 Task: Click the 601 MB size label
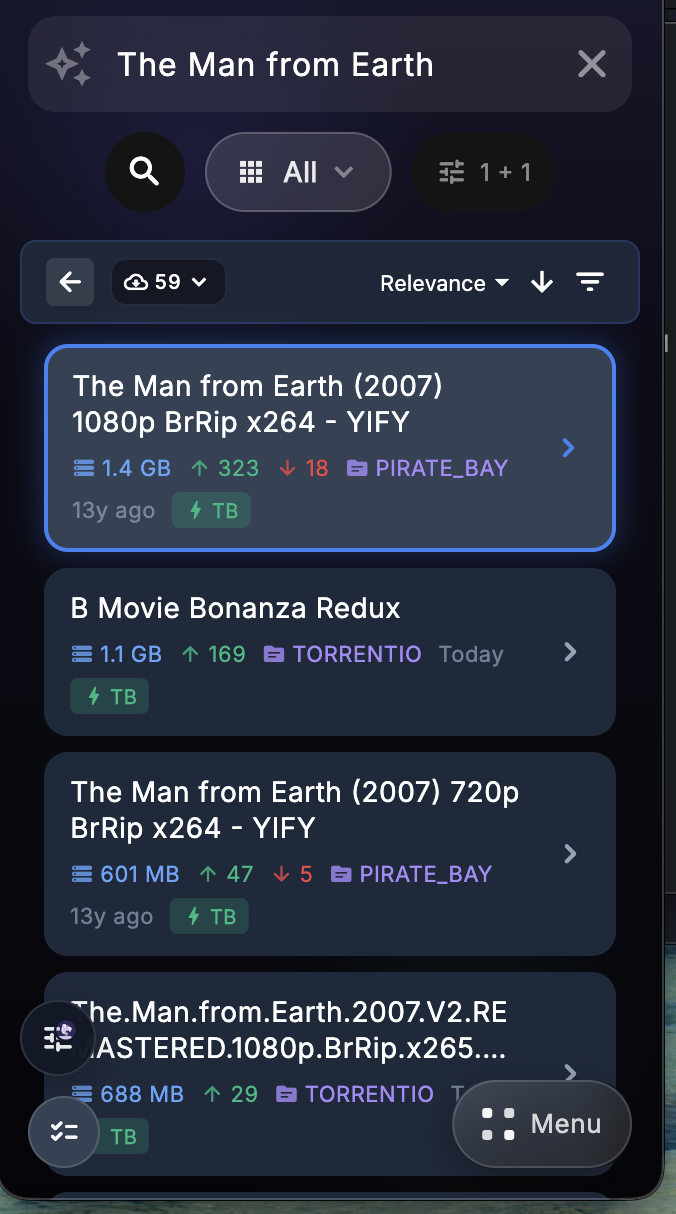point(125,874)
